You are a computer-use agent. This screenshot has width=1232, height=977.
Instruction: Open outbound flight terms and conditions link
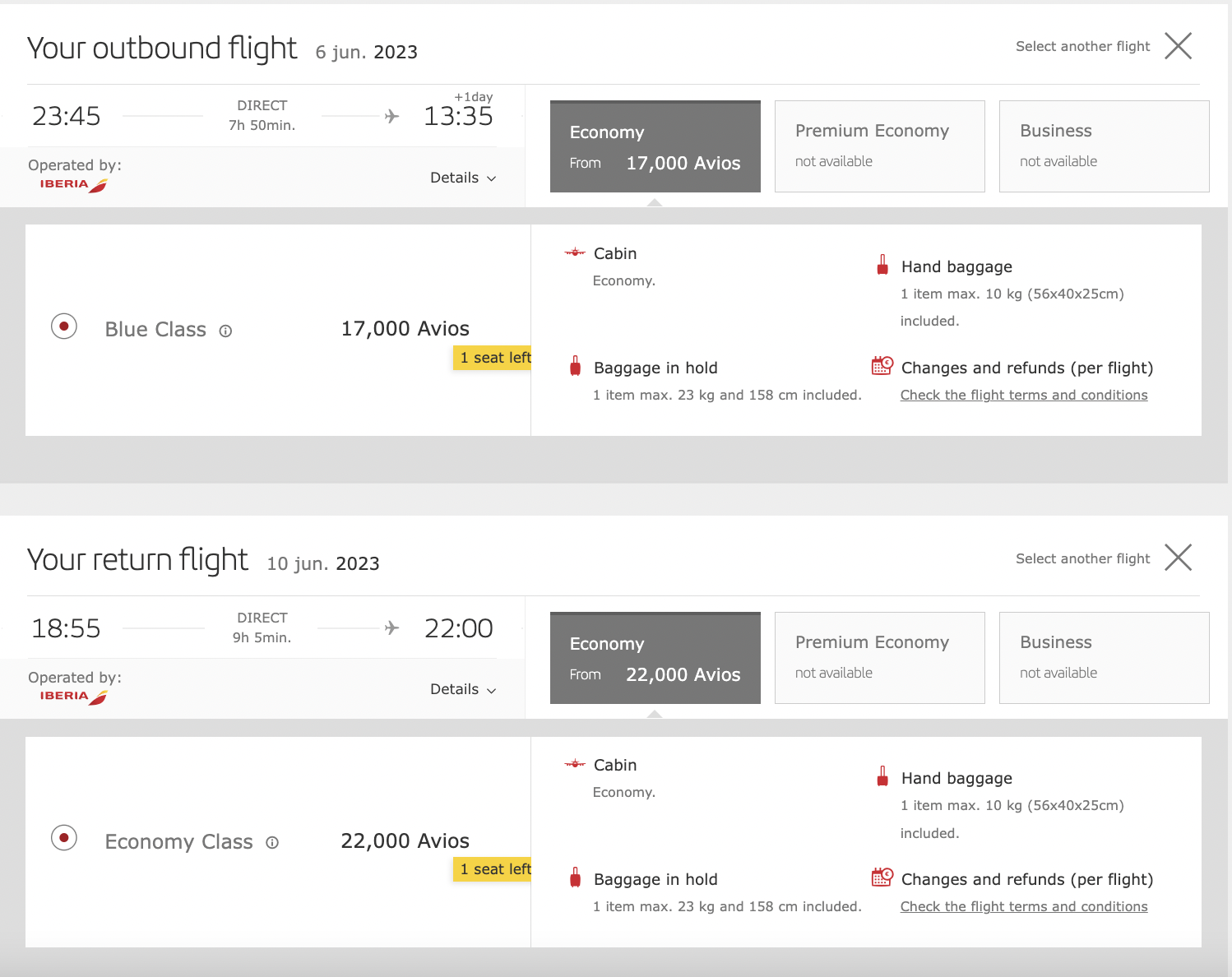pyautogui.click(x=1023, y=396)
